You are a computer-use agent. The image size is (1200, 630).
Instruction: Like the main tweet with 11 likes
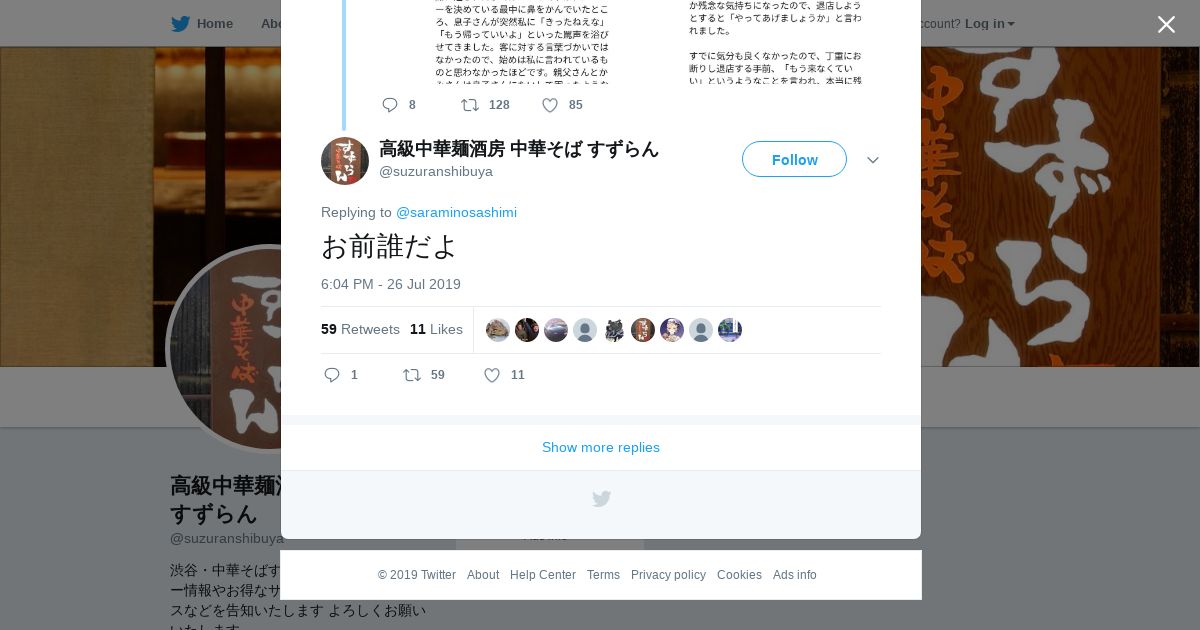click(492, 375)
